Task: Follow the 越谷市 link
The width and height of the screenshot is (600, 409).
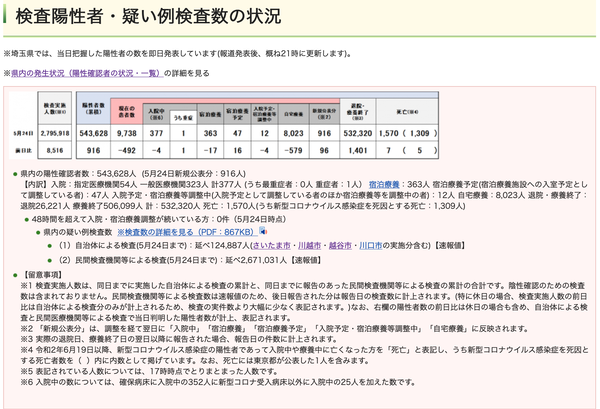Action: click(x=340, y=245)
